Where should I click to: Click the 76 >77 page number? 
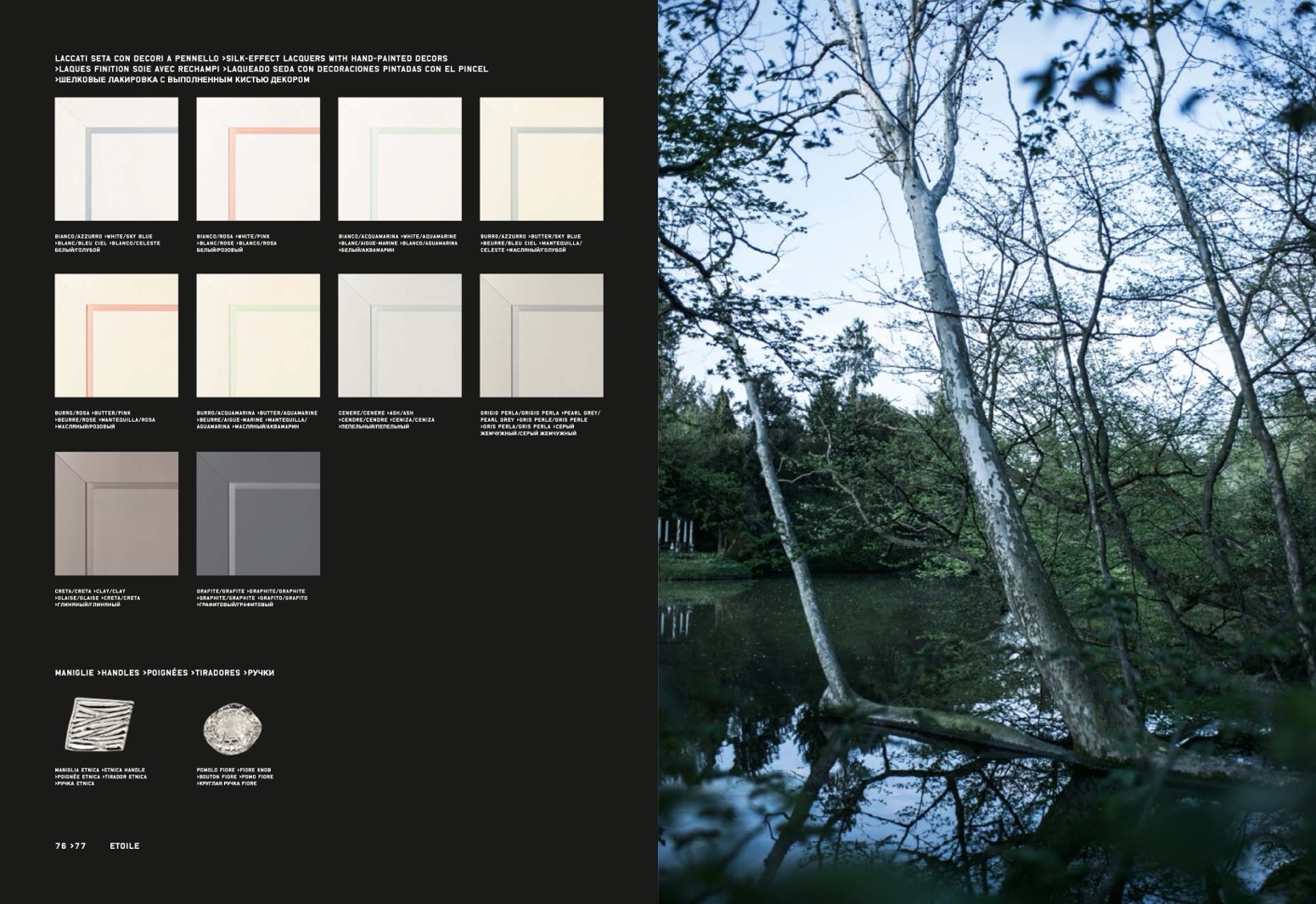click(x=70, y=846)
